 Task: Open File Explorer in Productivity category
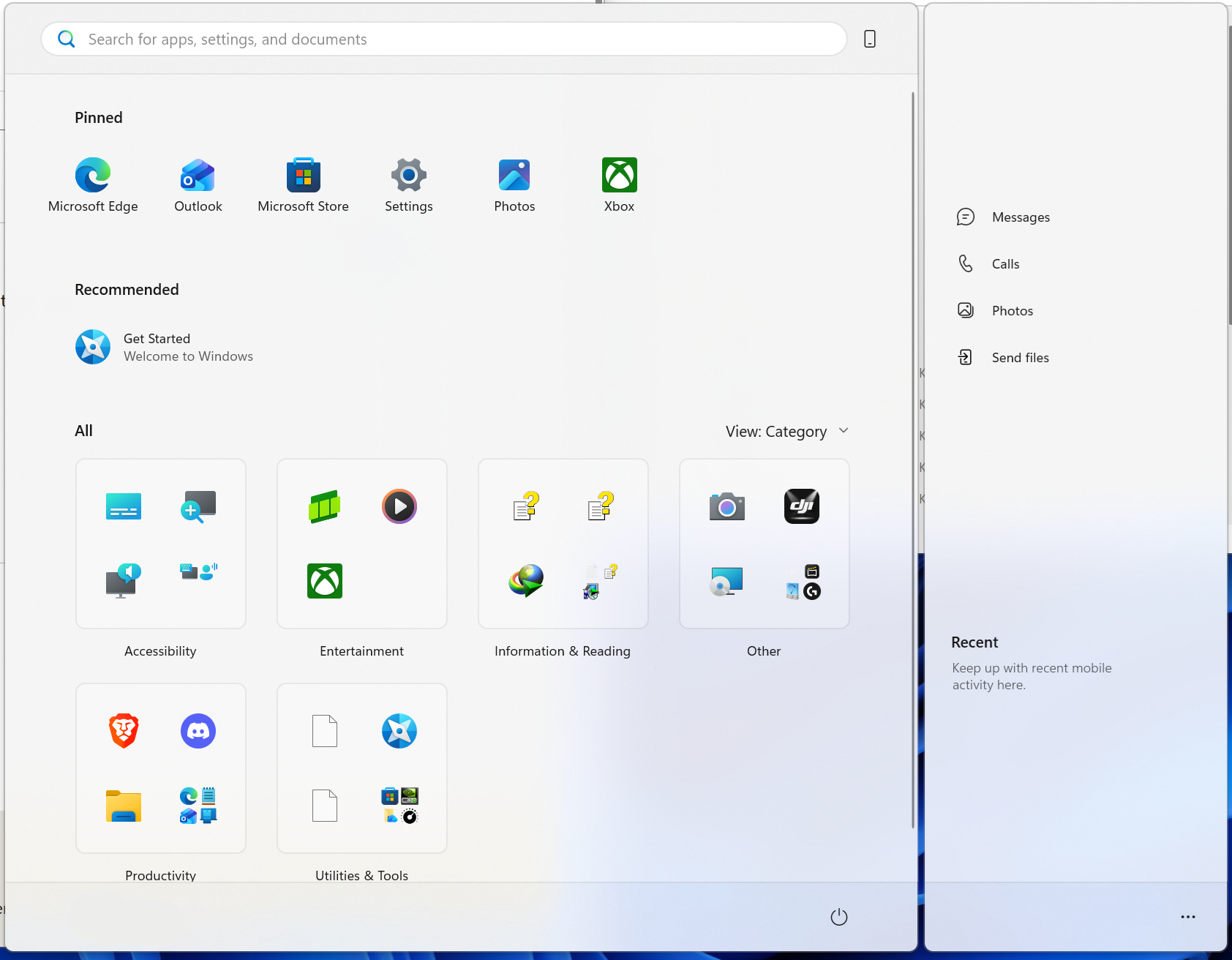124,806
